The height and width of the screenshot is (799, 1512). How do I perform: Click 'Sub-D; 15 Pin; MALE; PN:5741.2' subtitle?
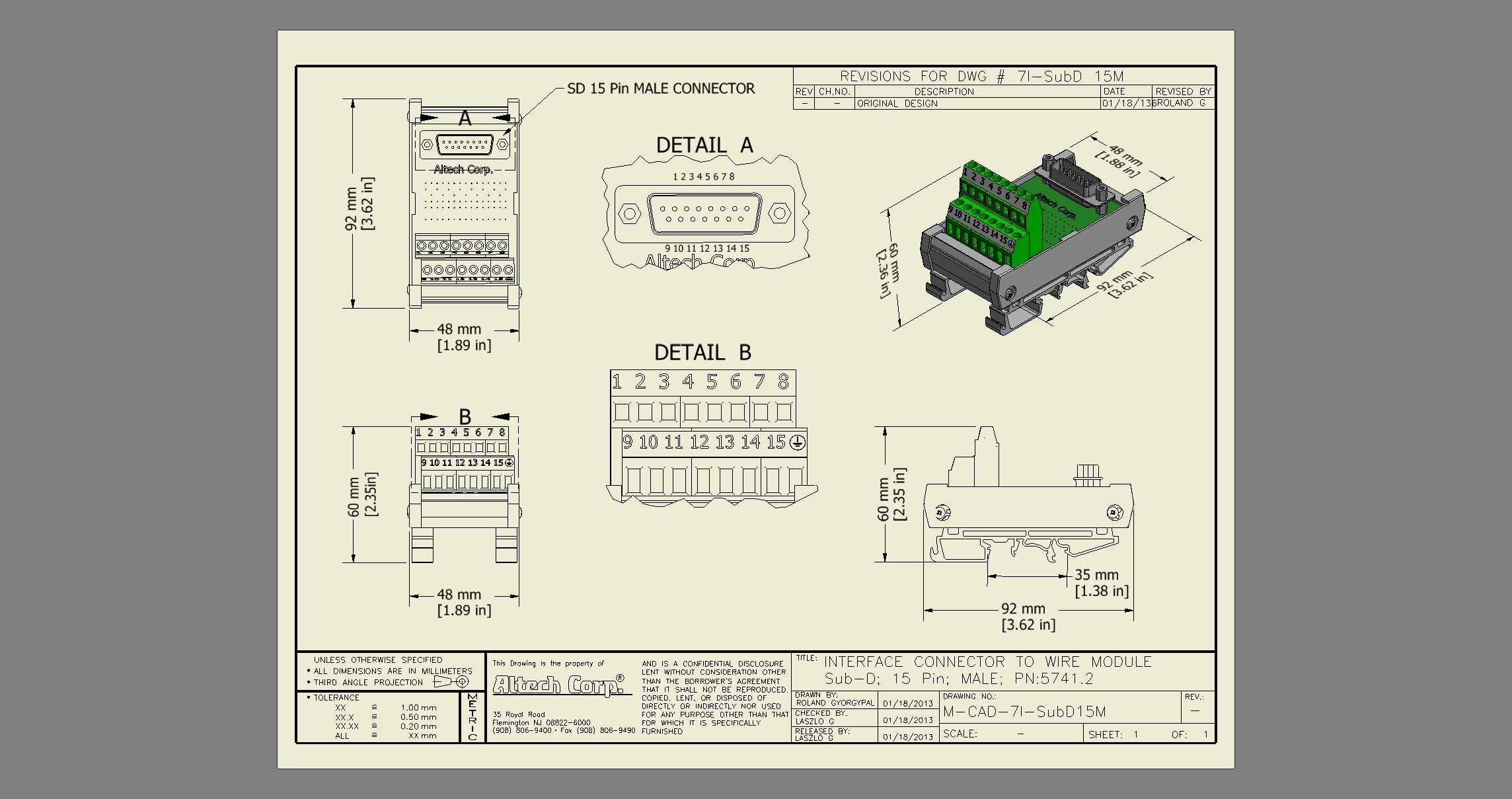pos(959,679)
